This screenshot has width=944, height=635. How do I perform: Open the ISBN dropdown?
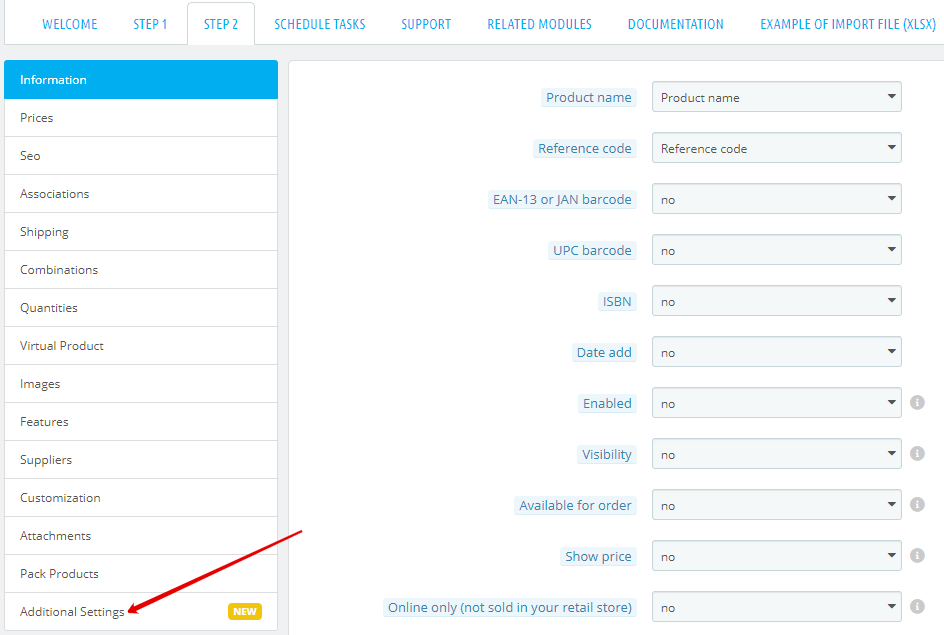tap(777, 301)
